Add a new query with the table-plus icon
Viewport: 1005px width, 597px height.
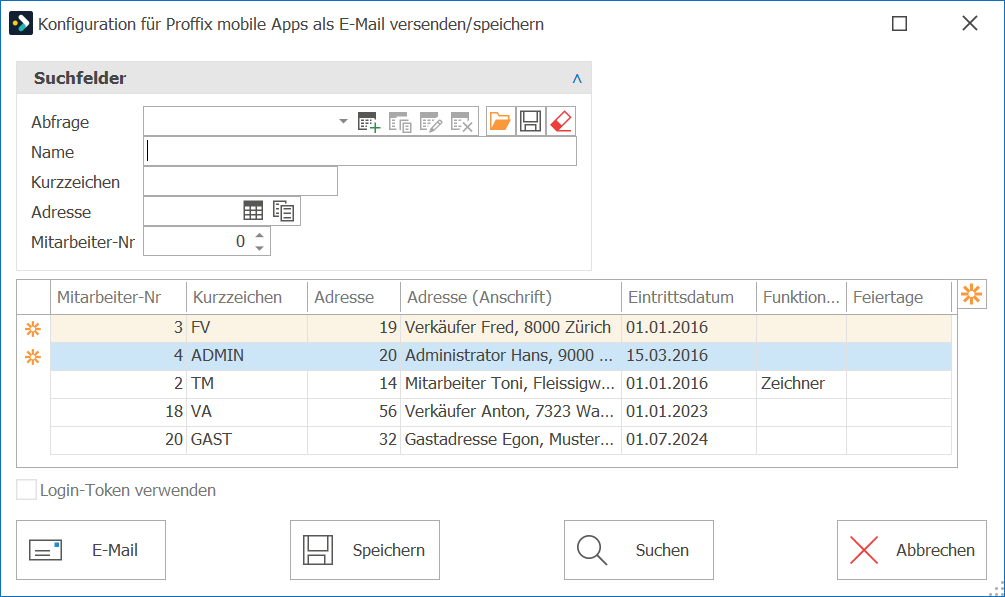(x=369, y=121)
